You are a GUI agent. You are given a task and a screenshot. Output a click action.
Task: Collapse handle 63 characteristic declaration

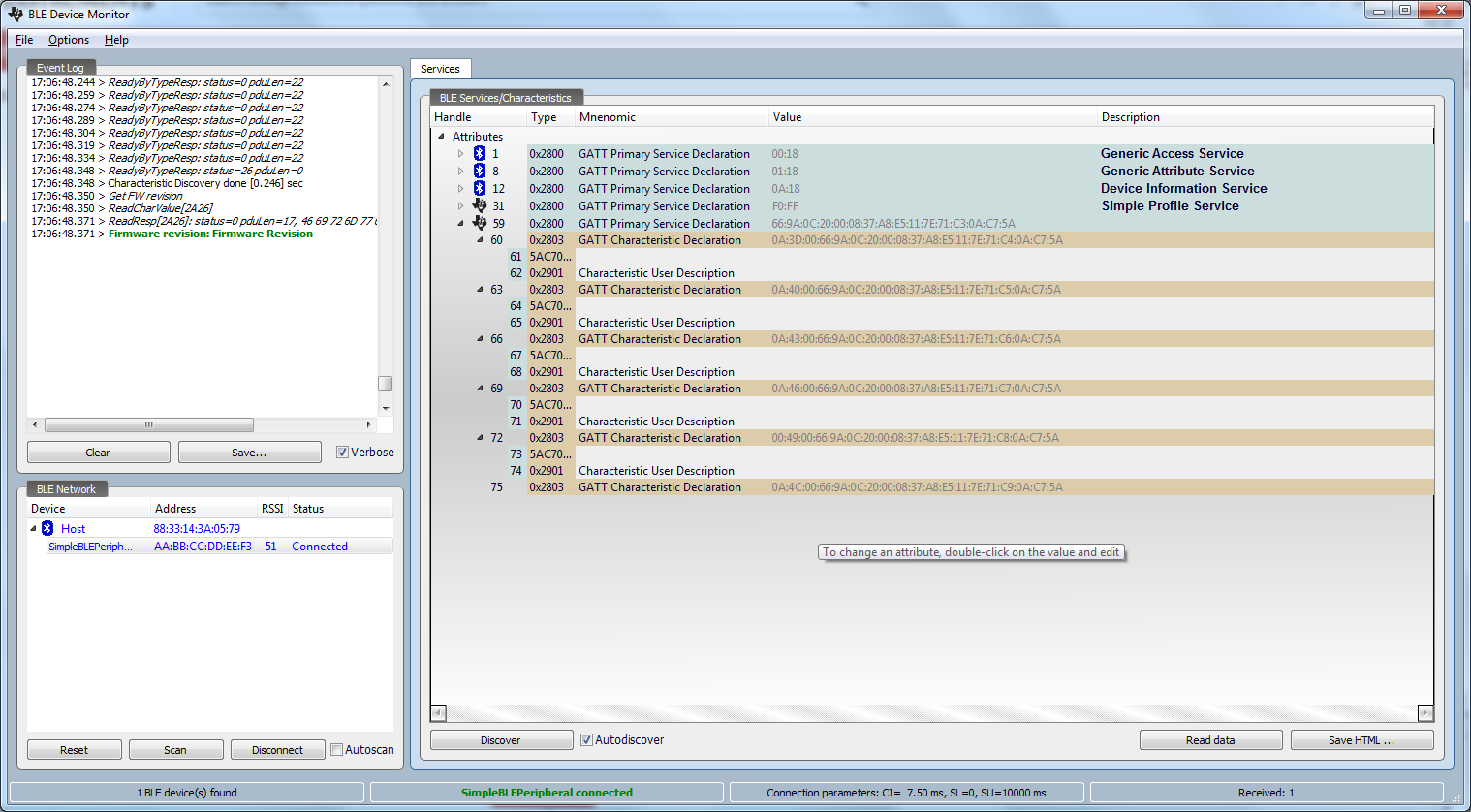[x=480, y=290]
